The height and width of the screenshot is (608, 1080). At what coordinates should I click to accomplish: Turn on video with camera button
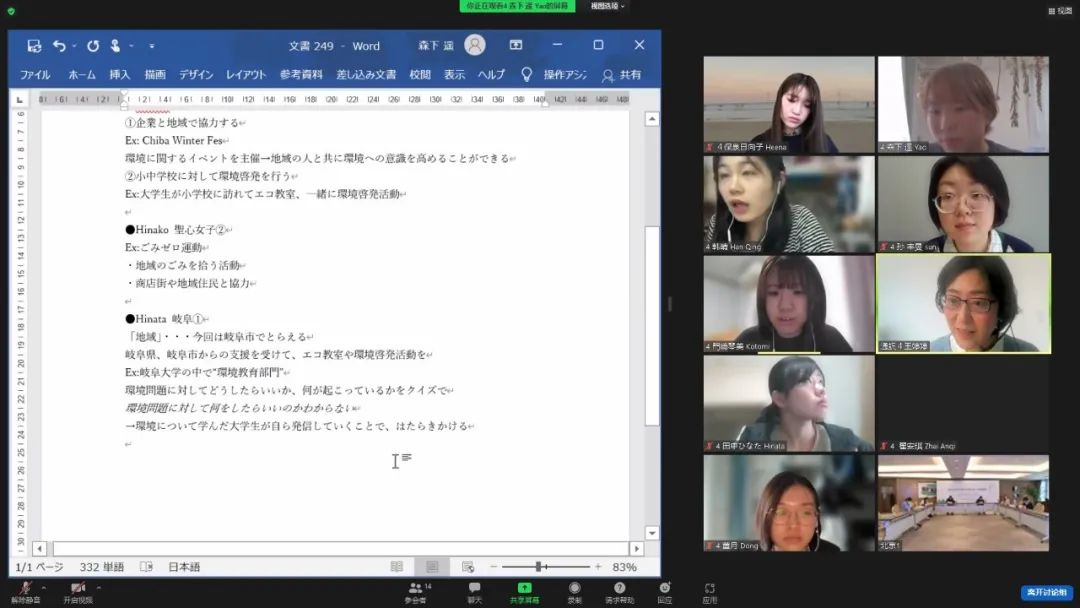coord(77,588)
